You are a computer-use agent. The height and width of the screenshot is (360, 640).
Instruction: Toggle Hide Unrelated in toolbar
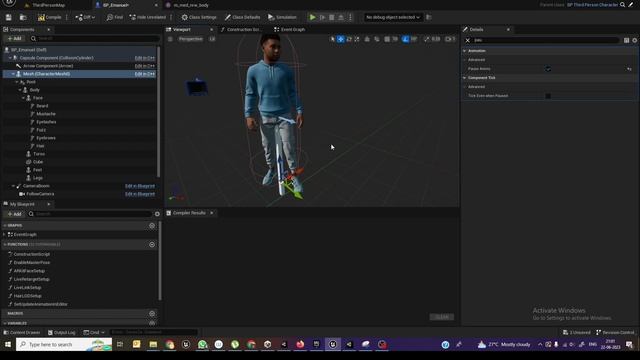pos(148,17)
